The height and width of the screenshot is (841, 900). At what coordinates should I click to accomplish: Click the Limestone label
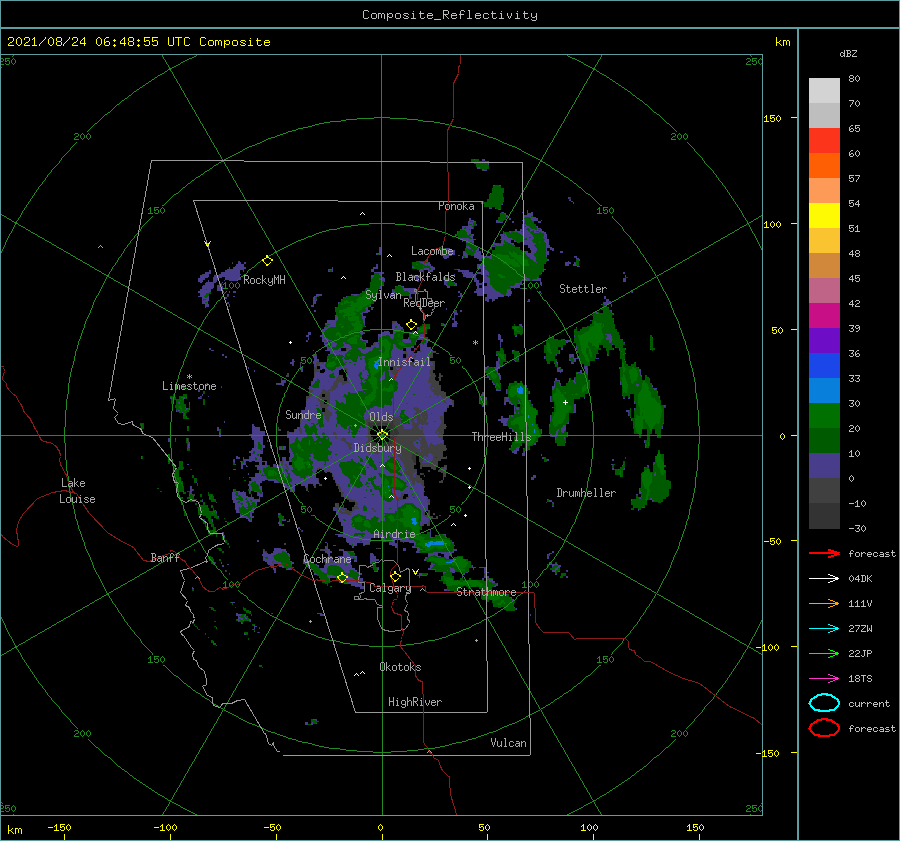point(189,386)
